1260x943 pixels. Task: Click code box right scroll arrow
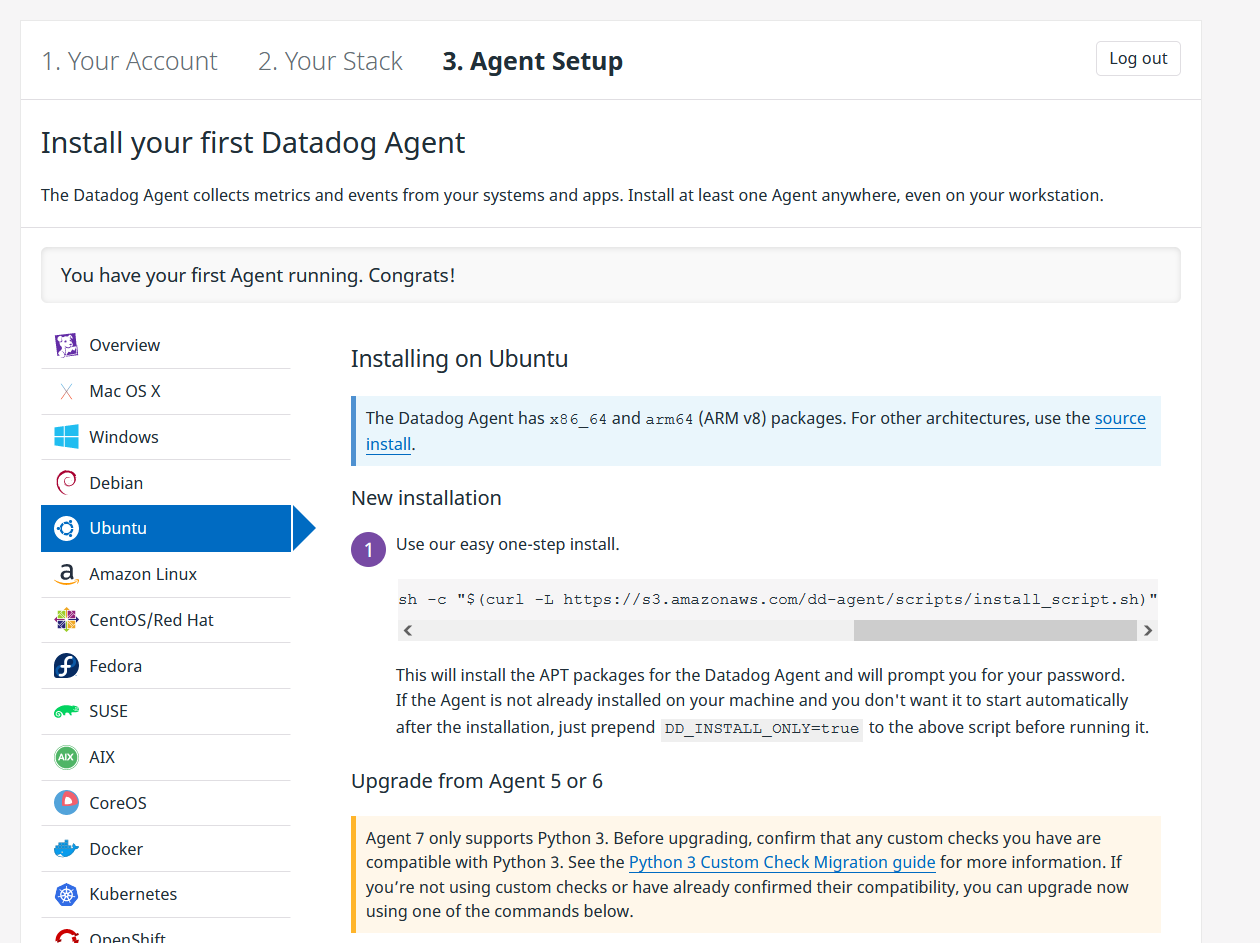(x=1148, y=630)
